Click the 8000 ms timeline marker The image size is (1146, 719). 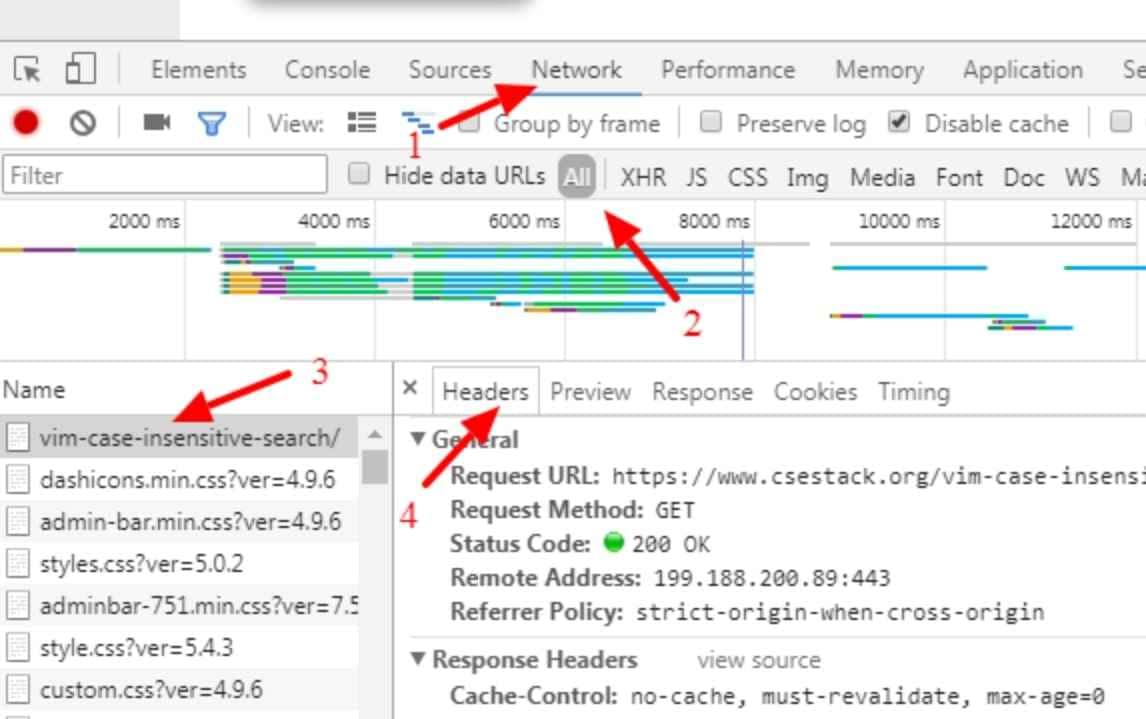713,221
